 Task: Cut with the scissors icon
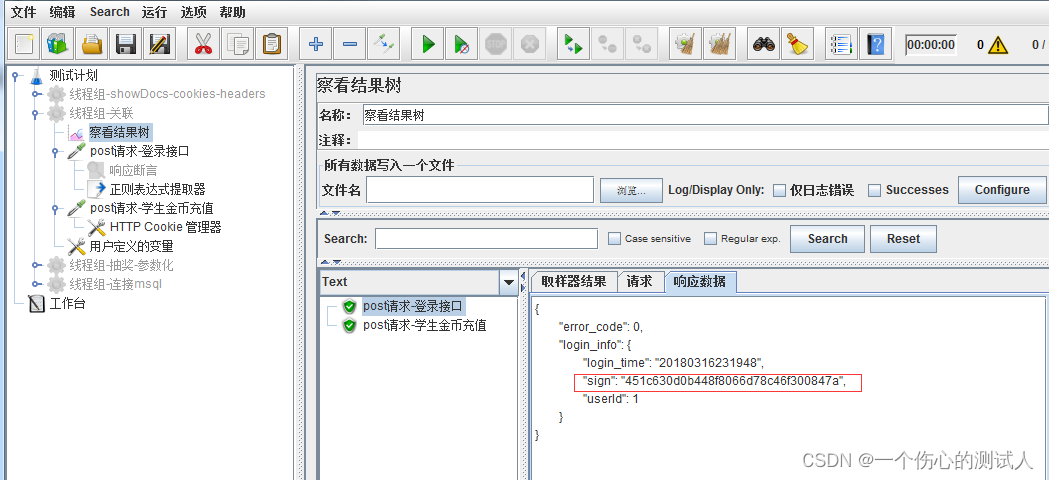pyautogui.click(x=203, y=45)
